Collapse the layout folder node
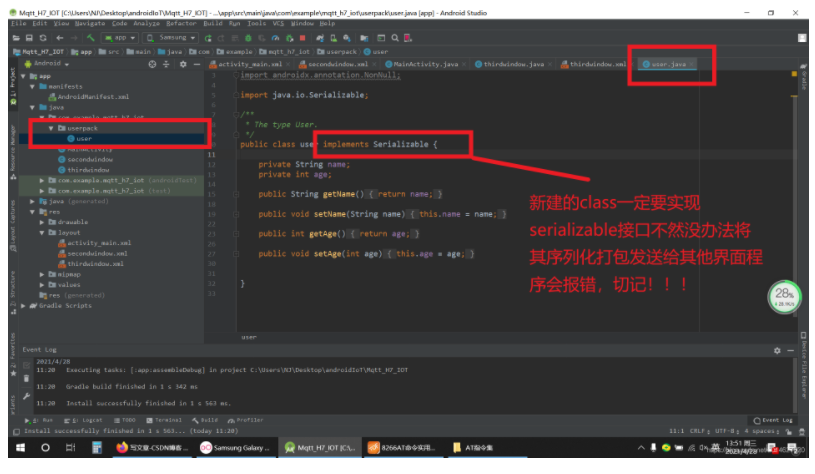 pos(42,232)
